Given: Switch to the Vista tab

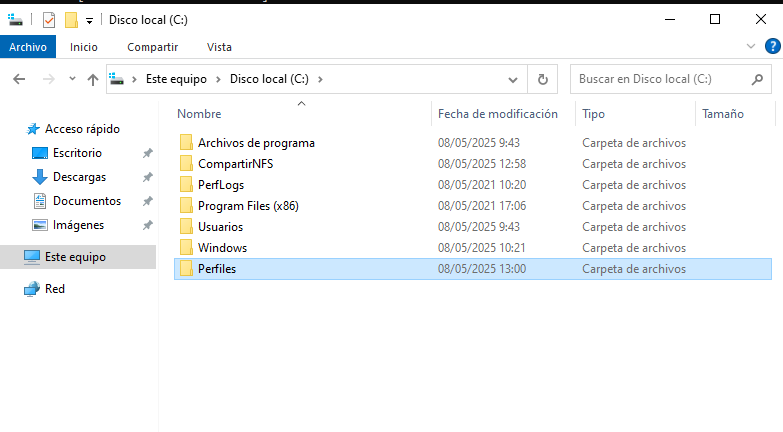Looking at the screenshot, I should click(219, 47).
